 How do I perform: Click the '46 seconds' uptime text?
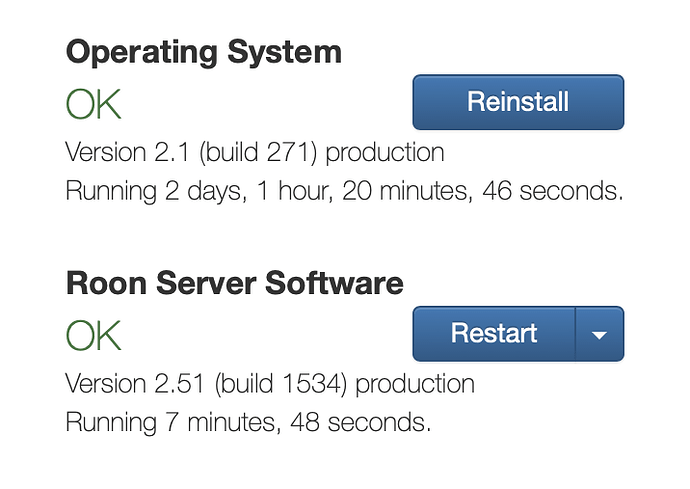(553, 191)
